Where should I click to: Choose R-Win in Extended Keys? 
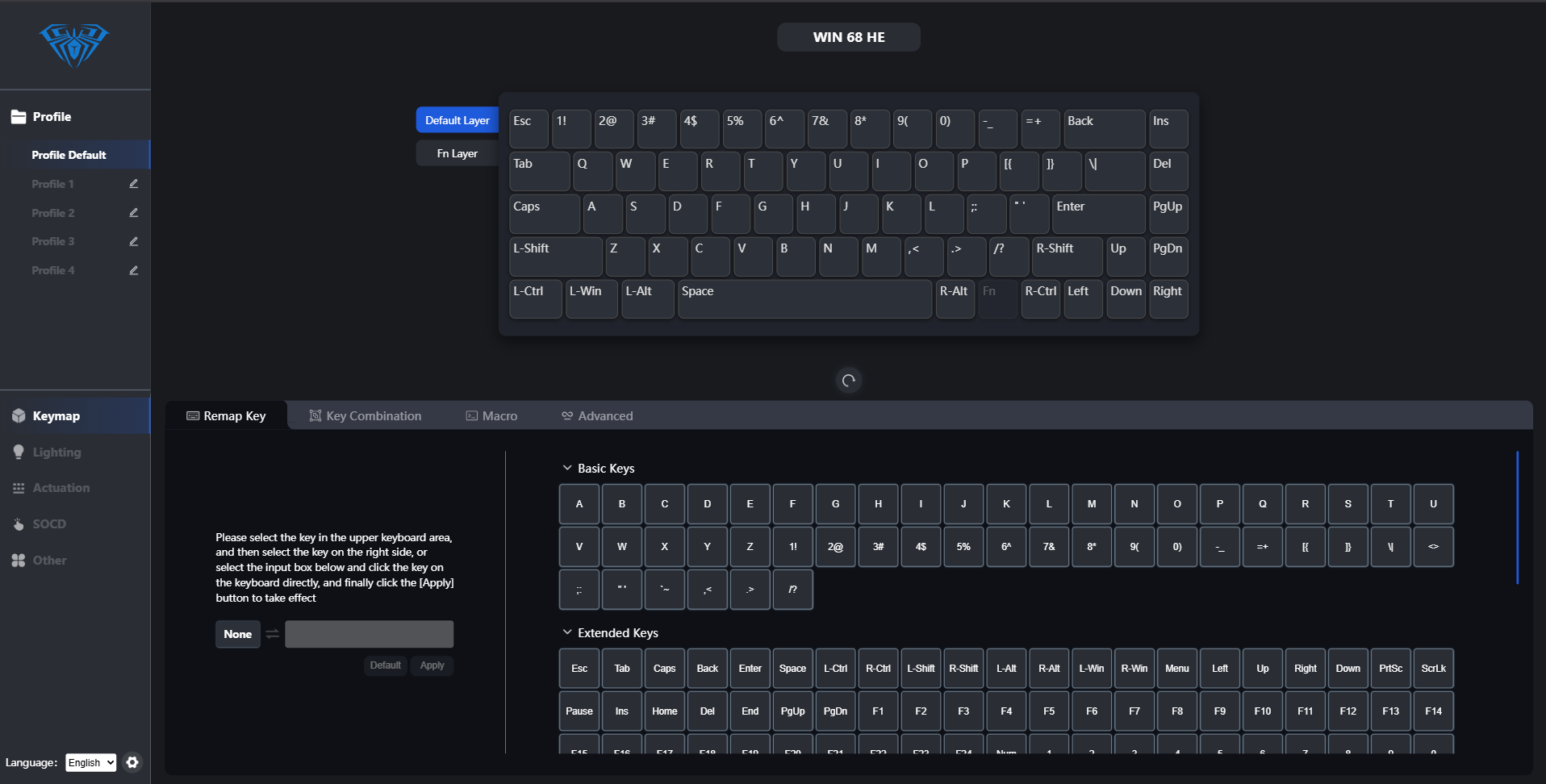[x=1134, y=669]
